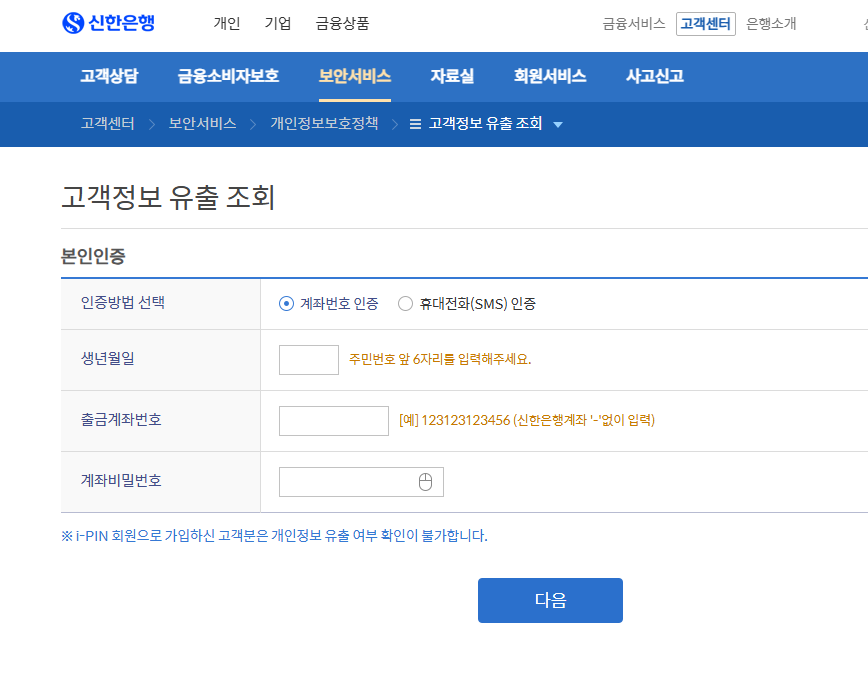Click the virtual keypad mouse icon
The width and height of the screenshot is (868, 683).
click(x=425, y=482)
